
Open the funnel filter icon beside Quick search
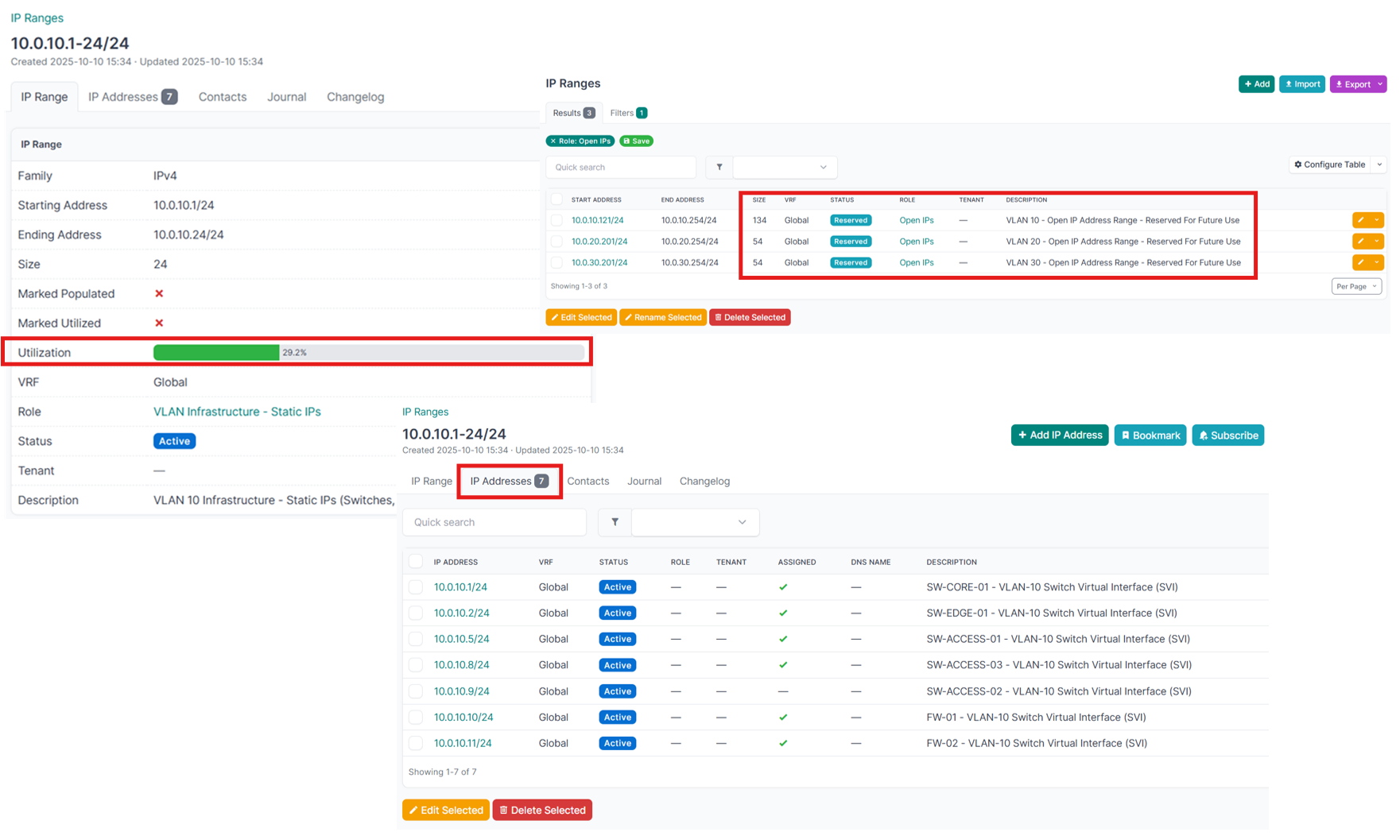[719, 167]
